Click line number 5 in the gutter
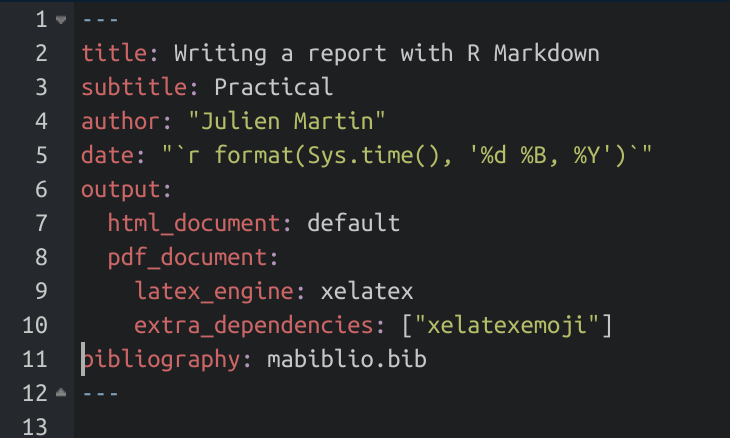 point(40,156)
